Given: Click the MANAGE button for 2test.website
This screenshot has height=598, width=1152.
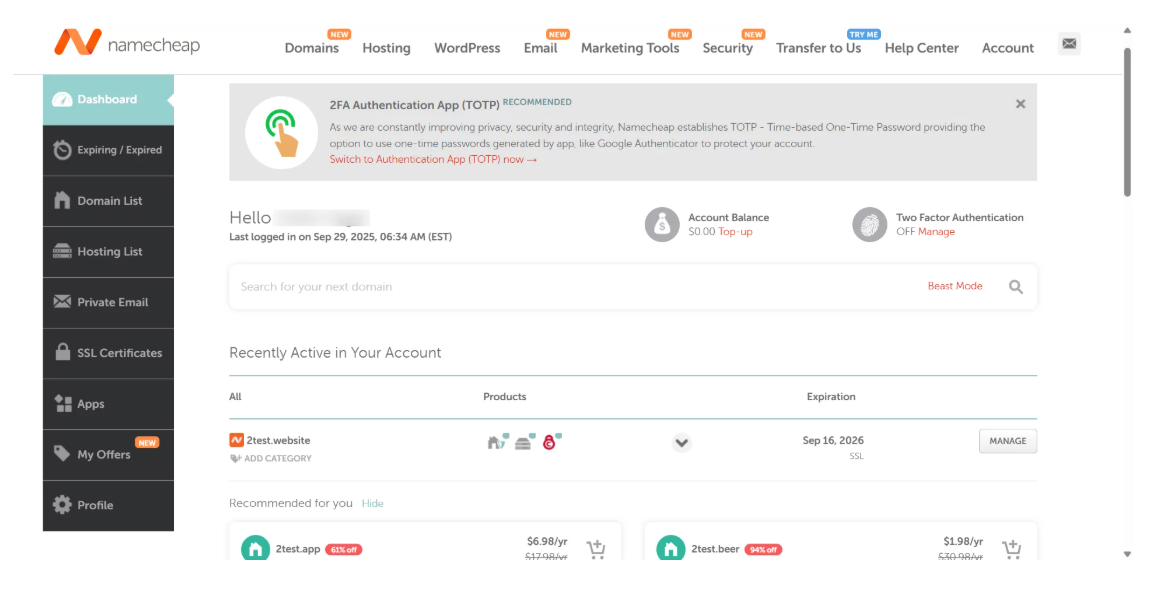Looking at the screenshot, I should (x=1007, y=441).
